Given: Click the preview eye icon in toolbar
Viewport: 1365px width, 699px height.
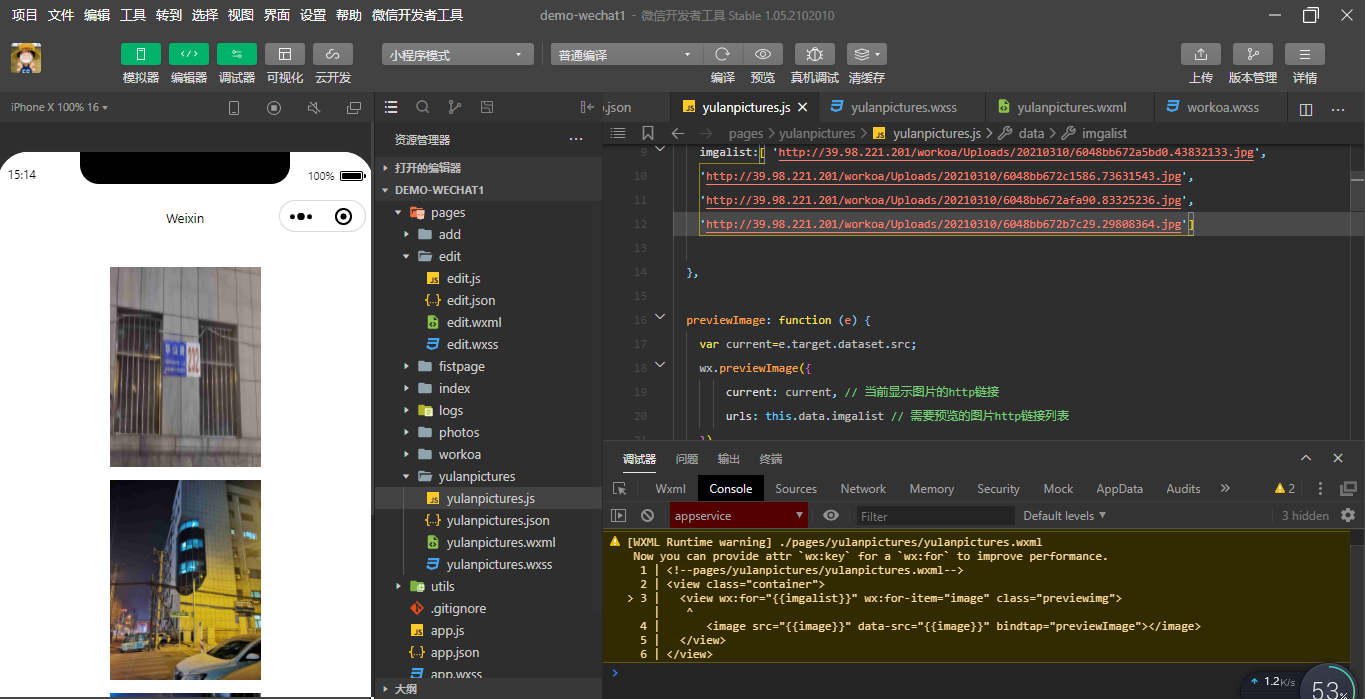Looking at the screenshot, I should (x=763, y=54).
